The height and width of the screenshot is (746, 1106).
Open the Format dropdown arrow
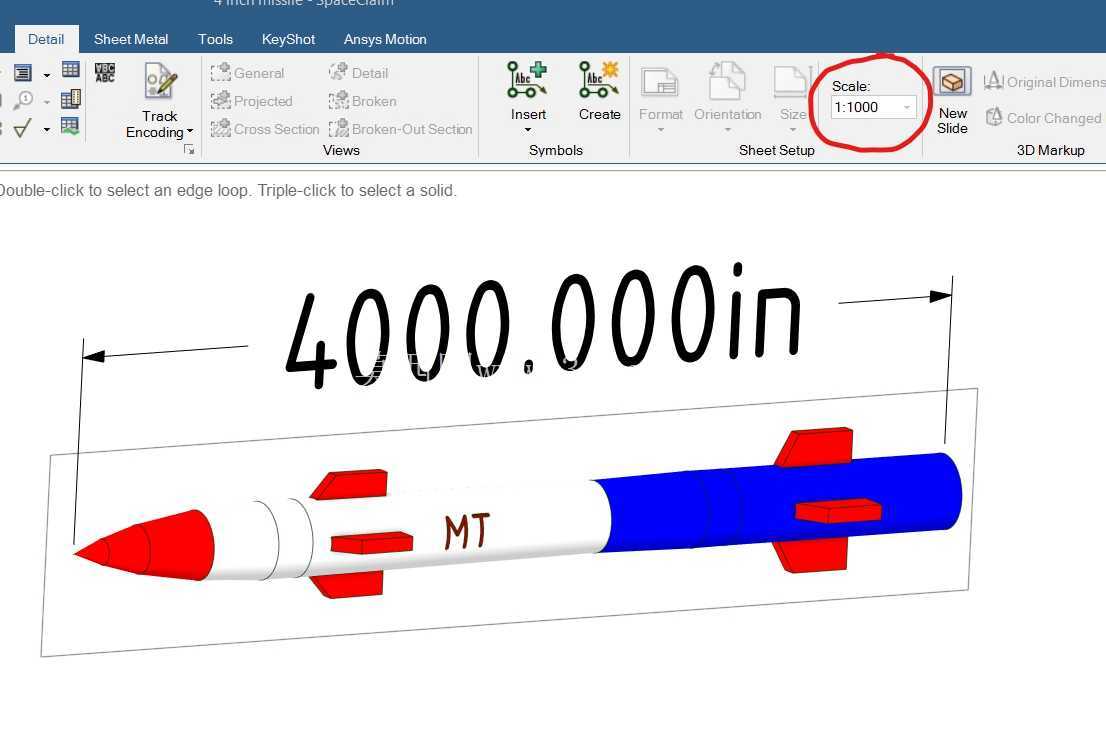point(661,130)
